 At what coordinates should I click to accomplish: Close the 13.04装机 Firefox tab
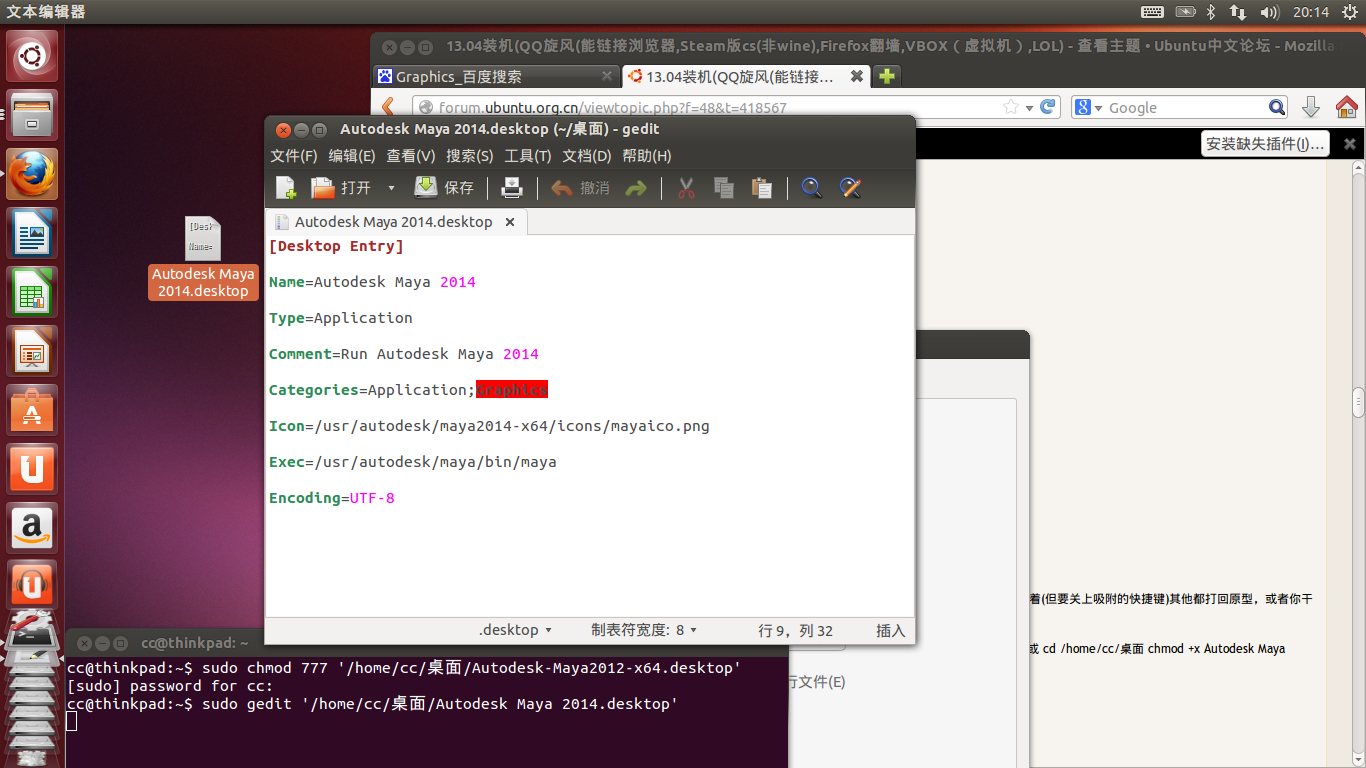(x=857, y=76)
